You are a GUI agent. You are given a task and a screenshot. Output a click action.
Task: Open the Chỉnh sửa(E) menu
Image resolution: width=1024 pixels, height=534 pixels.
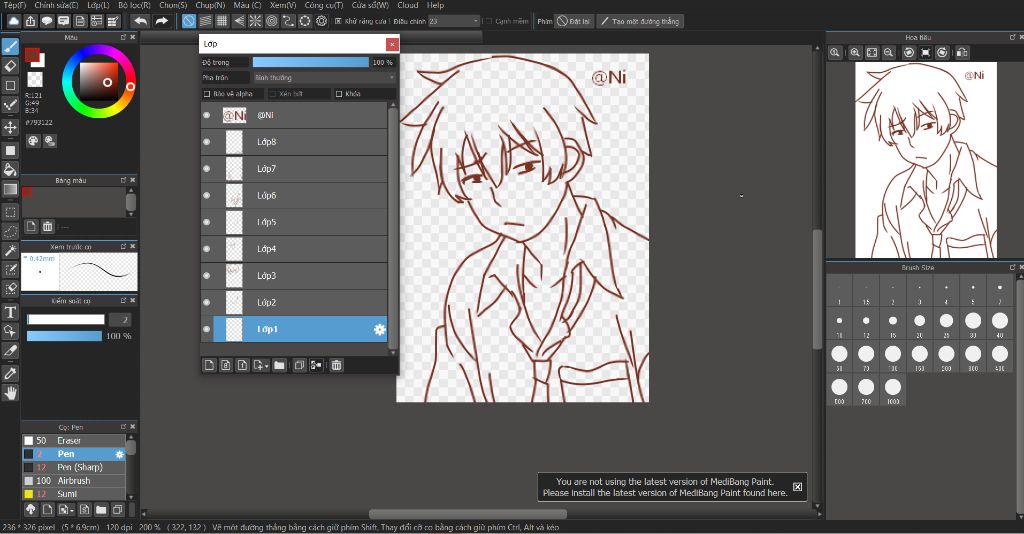pyautogui.click(x=56, y=5)
